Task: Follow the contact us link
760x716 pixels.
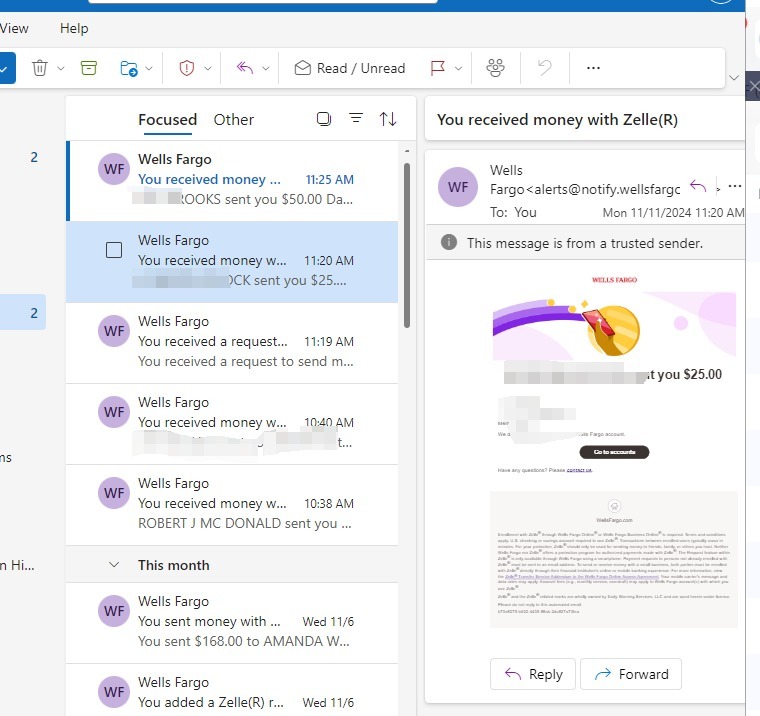Action: (x=579, y=470)
